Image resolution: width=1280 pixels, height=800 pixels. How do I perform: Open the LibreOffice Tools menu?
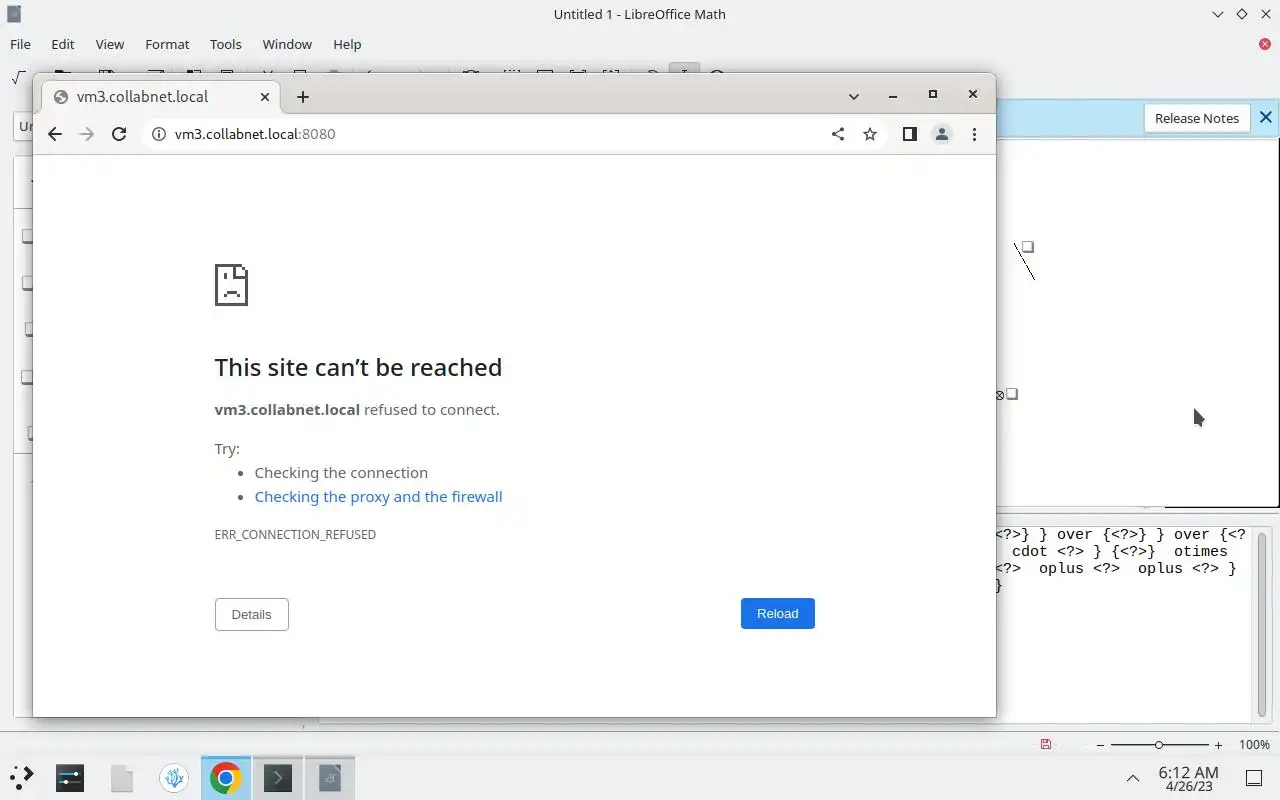(226, 44)
